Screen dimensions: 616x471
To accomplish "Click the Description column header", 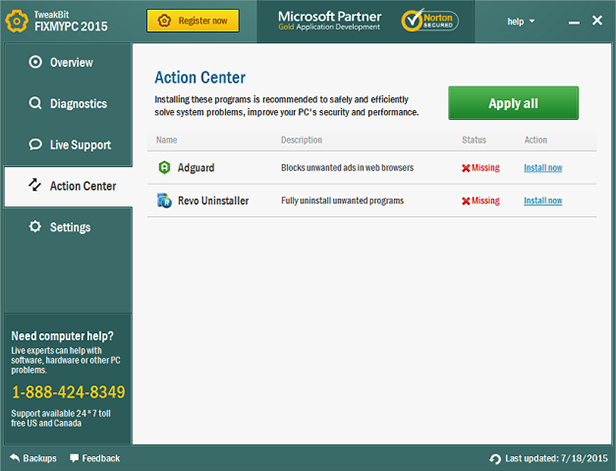I will pos(301,140).
